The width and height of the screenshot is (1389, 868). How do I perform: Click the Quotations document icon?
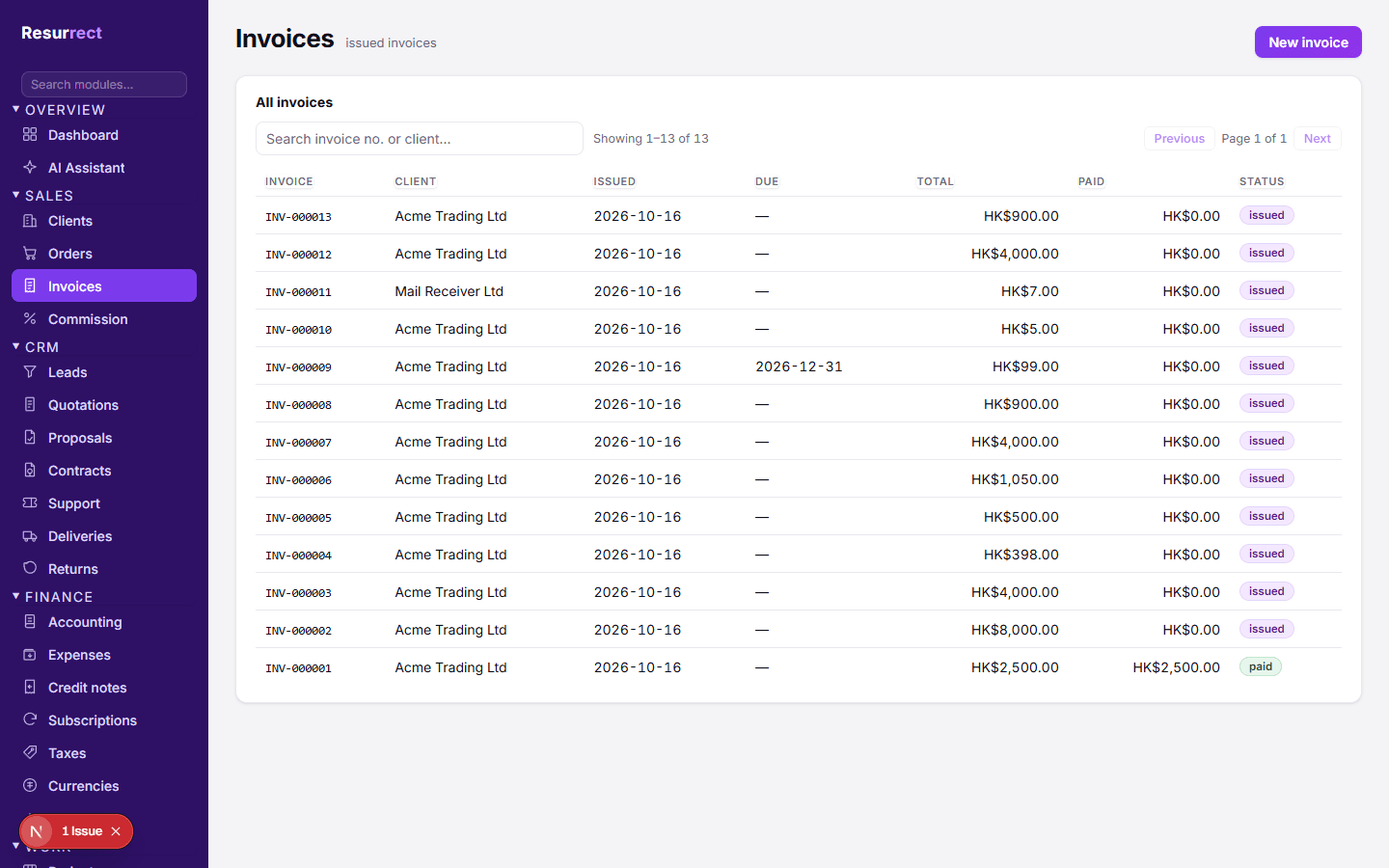(30, 405)
